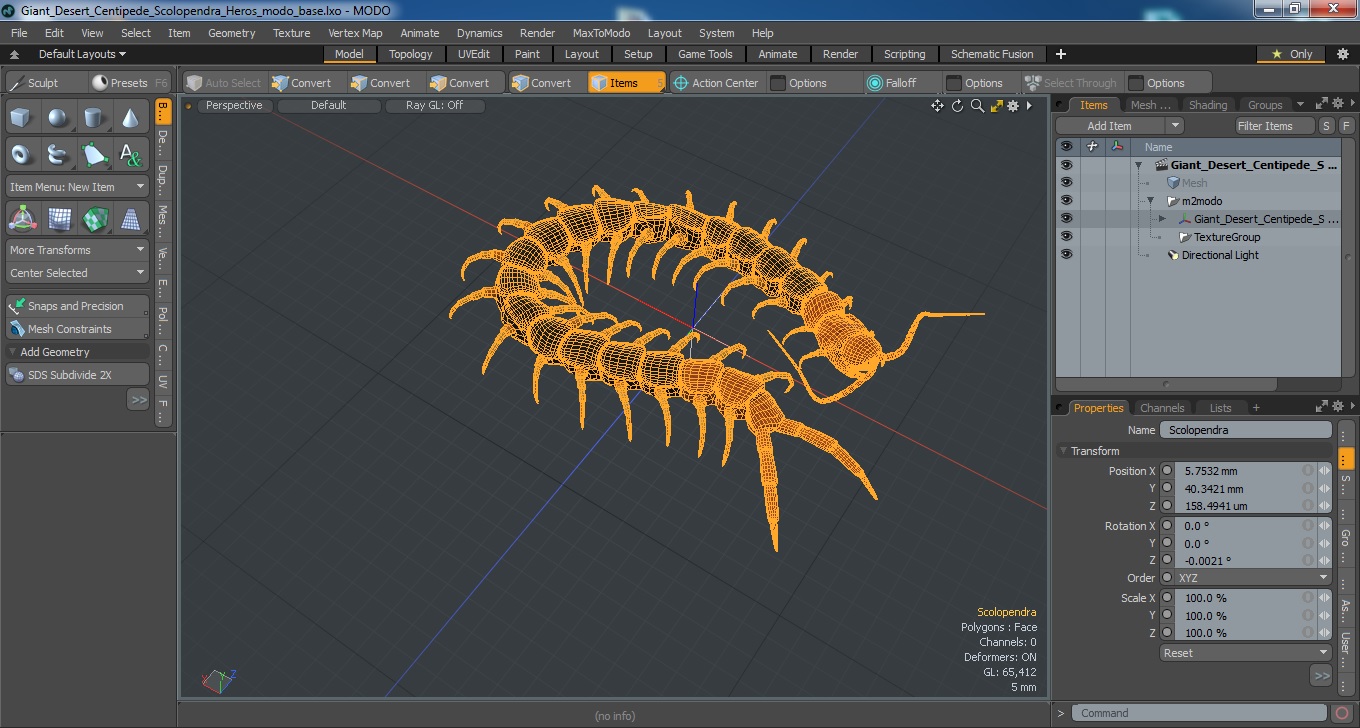
Task: Open the More Transforms dropdown
Action: pyautogui.click(x=77, y=250)
